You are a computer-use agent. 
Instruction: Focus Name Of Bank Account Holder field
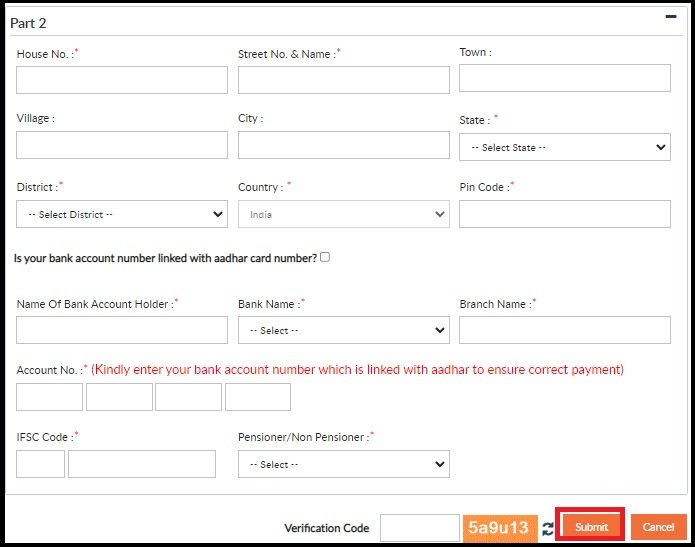pos(122,330)
